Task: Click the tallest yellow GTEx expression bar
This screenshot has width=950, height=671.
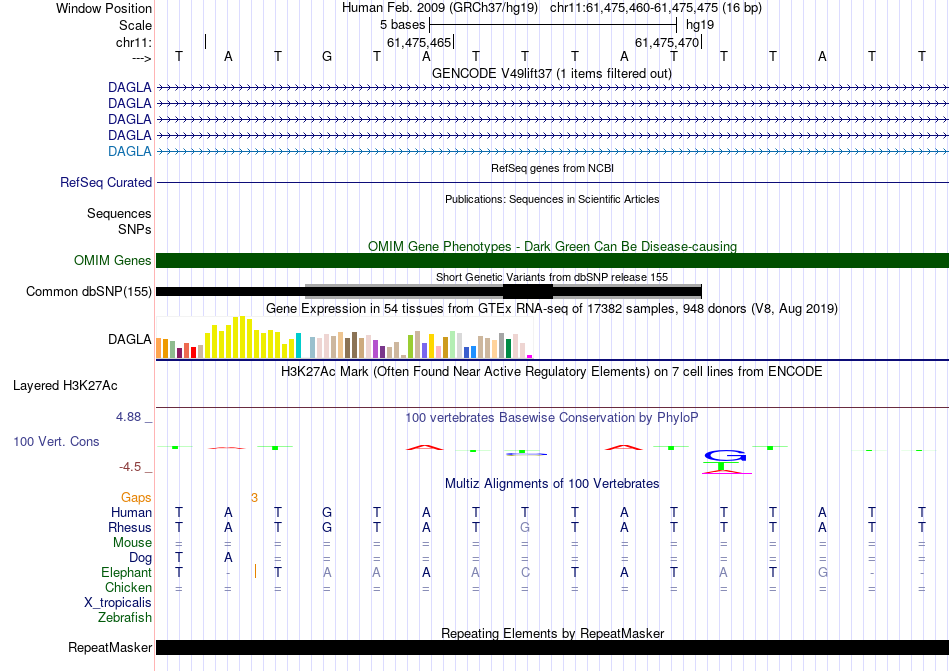Action: coord(242,337)
